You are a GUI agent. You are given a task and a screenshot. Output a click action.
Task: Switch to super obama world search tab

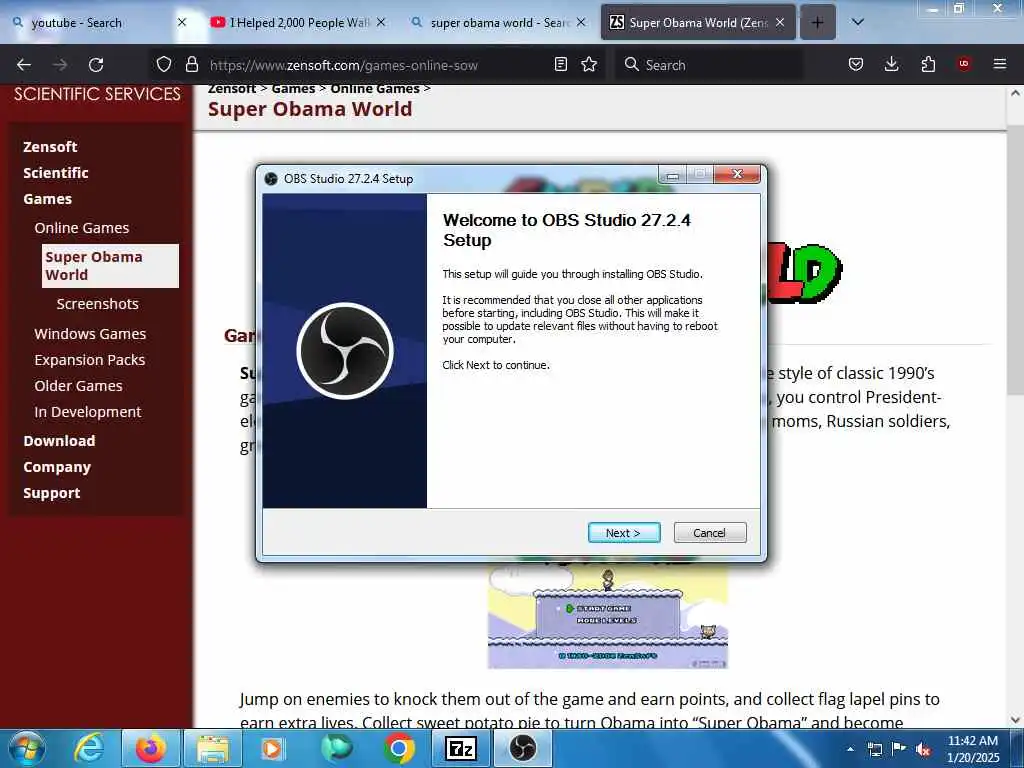[x=498, y=22]
